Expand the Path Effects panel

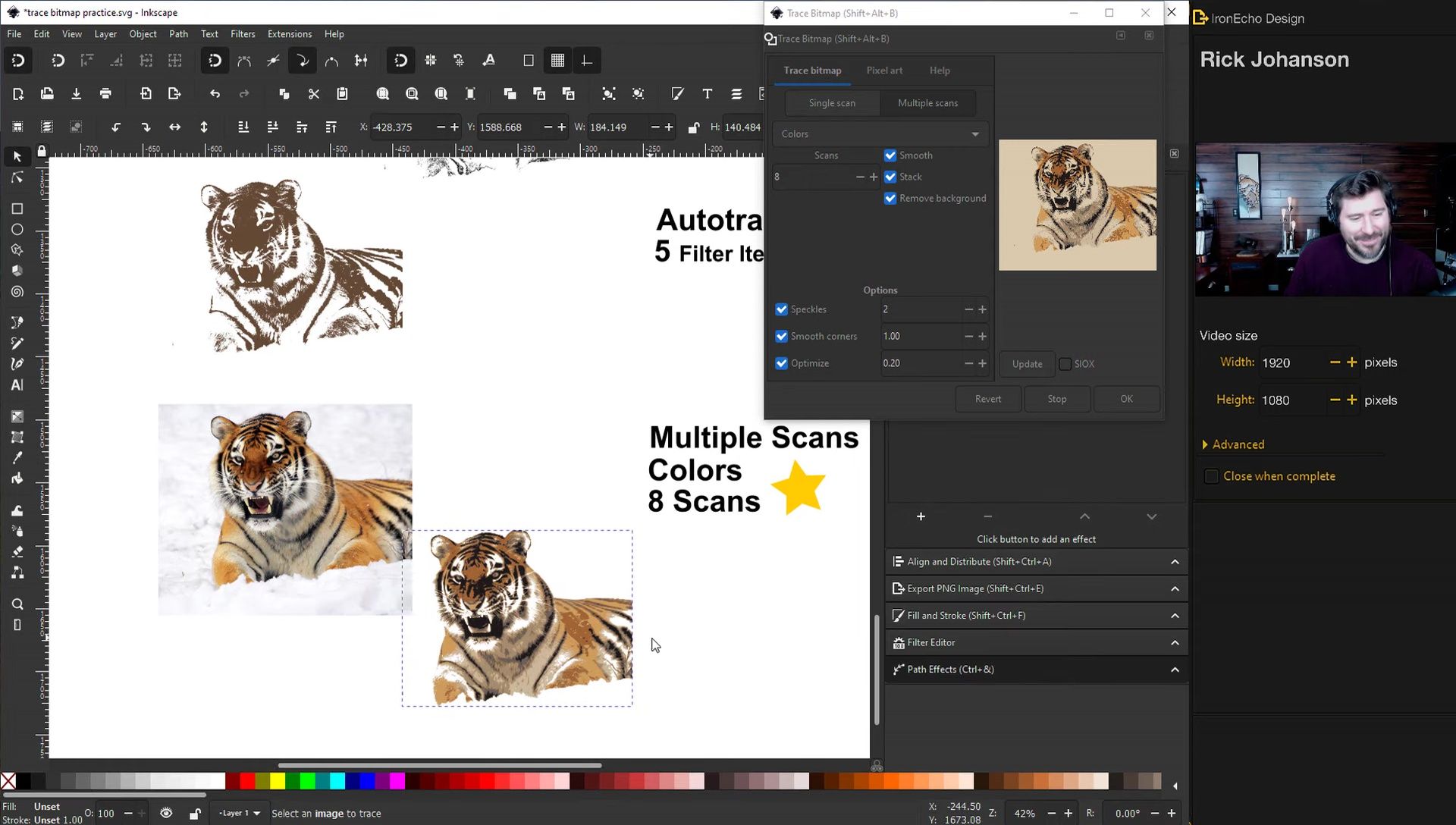point(1036,670)
